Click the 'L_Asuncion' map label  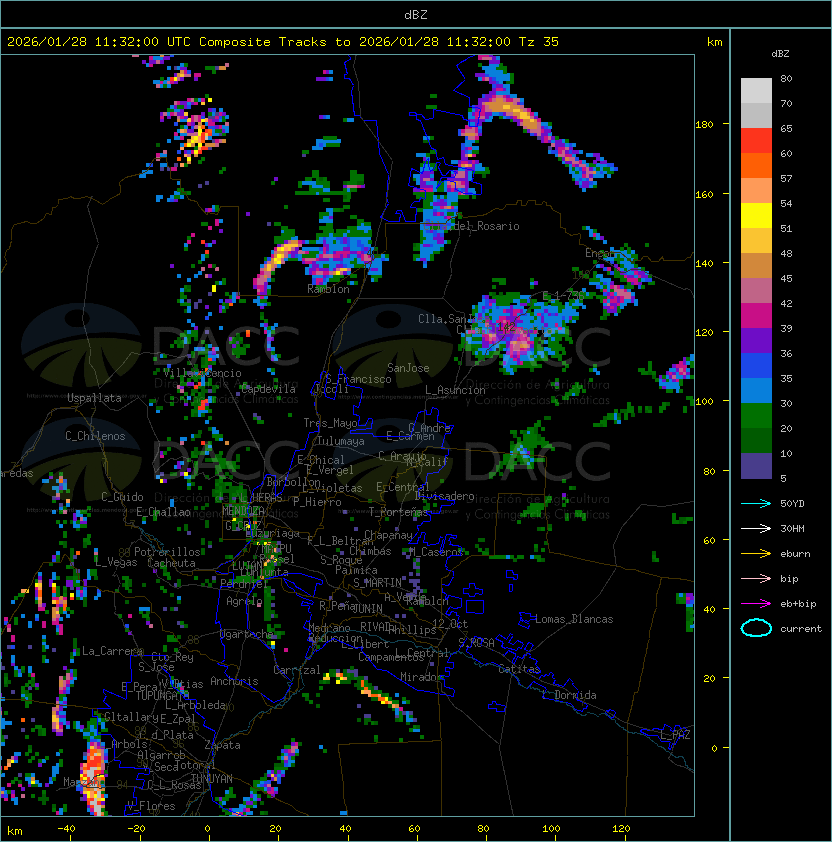pos(455,390)
